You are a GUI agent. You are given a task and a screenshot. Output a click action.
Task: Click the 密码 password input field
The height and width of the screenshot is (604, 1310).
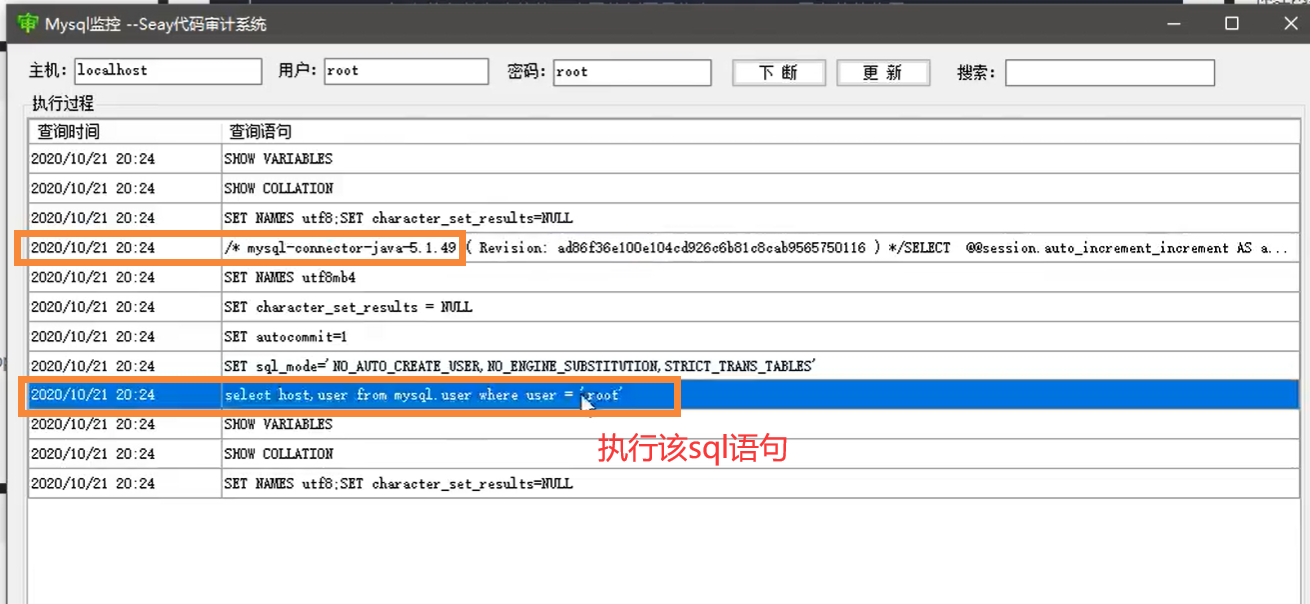pos(632,72)
